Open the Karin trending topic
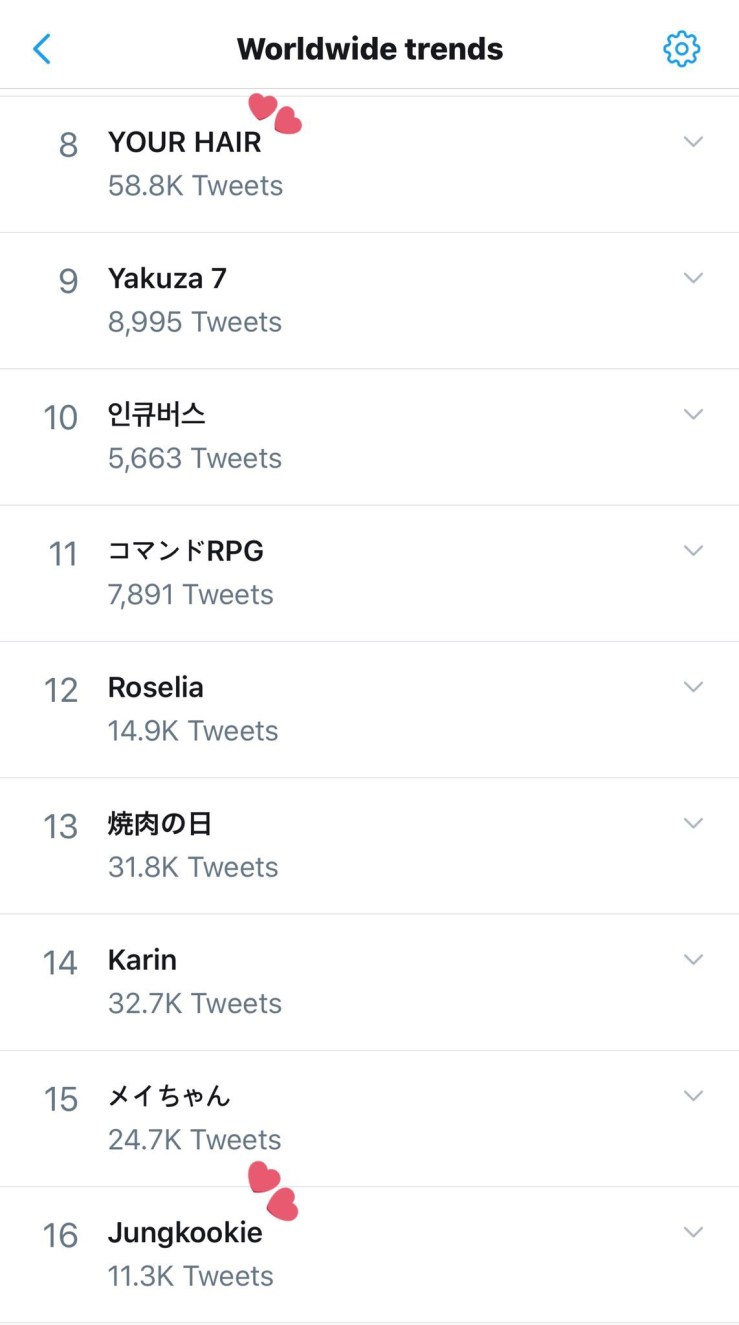 tap(142, 960)
